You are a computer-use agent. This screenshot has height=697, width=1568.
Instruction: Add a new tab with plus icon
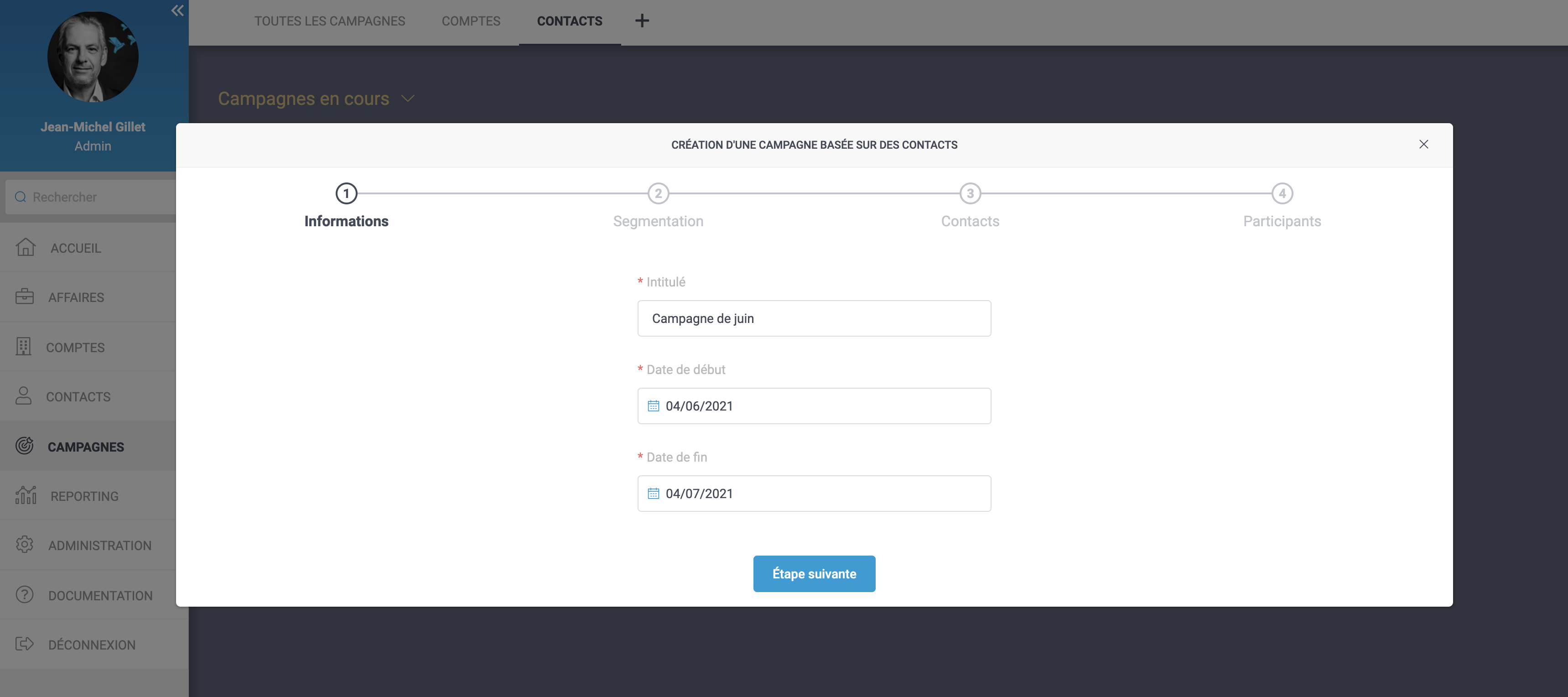(x=642, y=21)
